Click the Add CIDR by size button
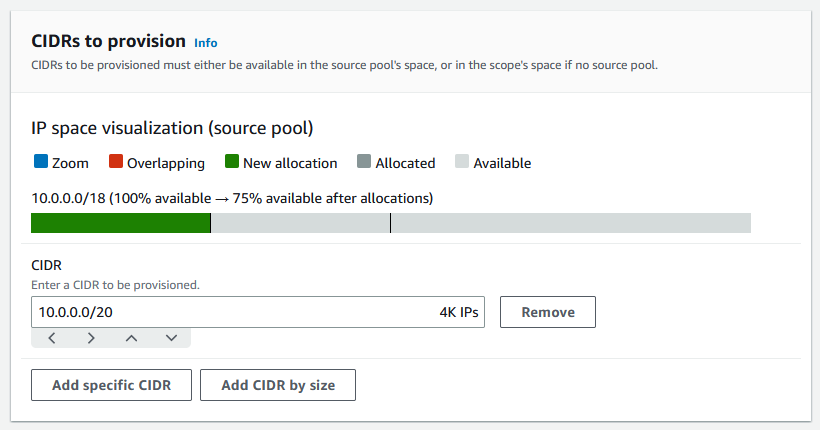820x430 pixels. [278, 385]
